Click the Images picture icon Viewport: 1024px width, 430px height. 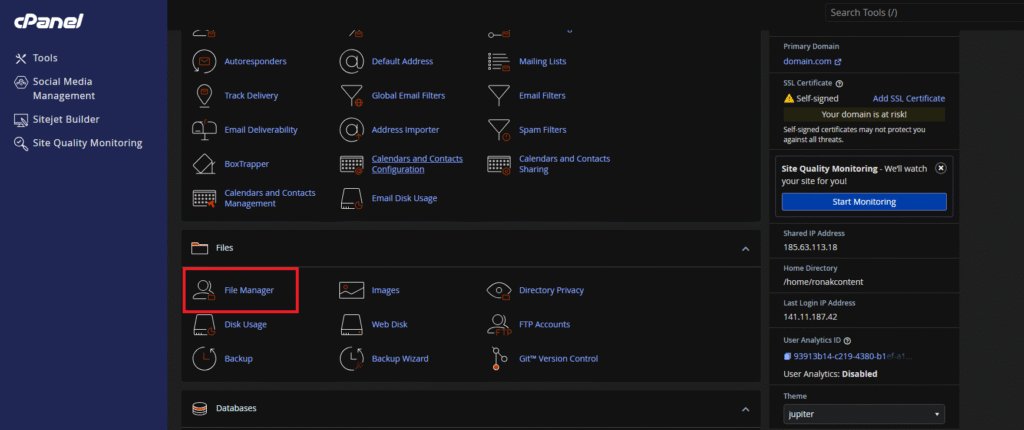point(351,290)
